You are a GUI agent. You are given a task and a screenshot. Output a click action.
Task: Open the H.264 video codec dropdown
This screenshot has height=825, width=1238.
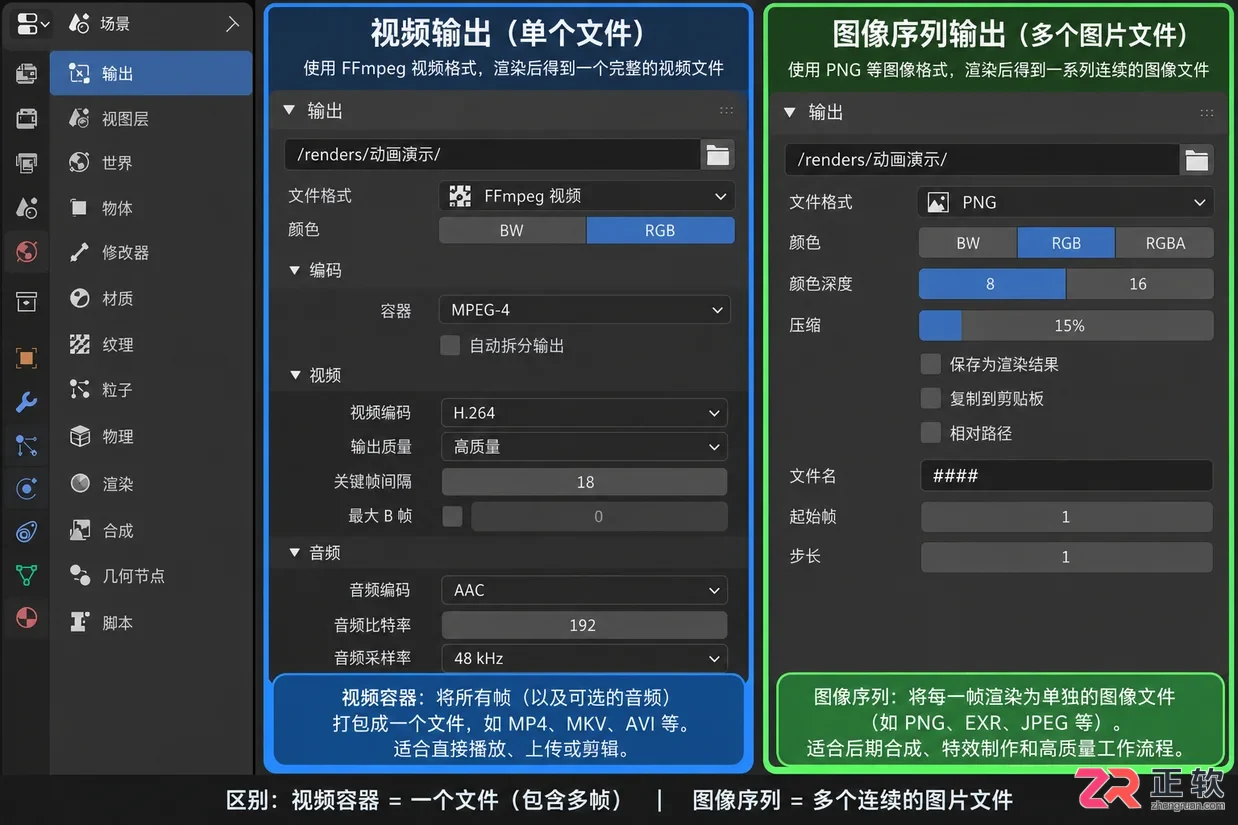pyautogui.click(x=584, y=413)
